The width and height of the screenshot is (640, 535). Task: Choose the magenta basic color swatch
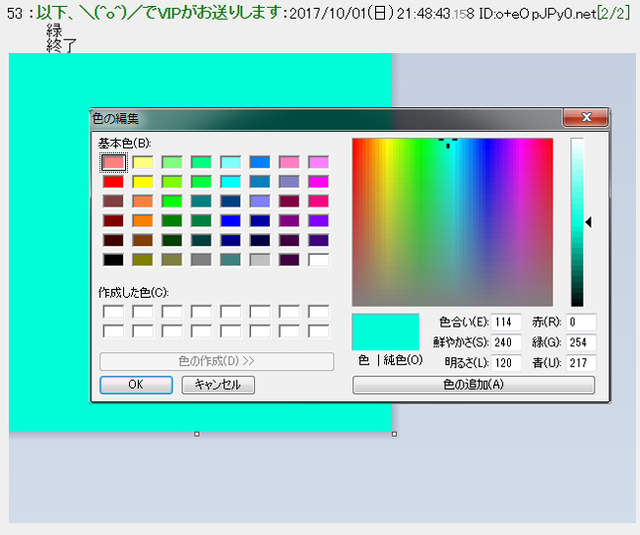point(318,181)
